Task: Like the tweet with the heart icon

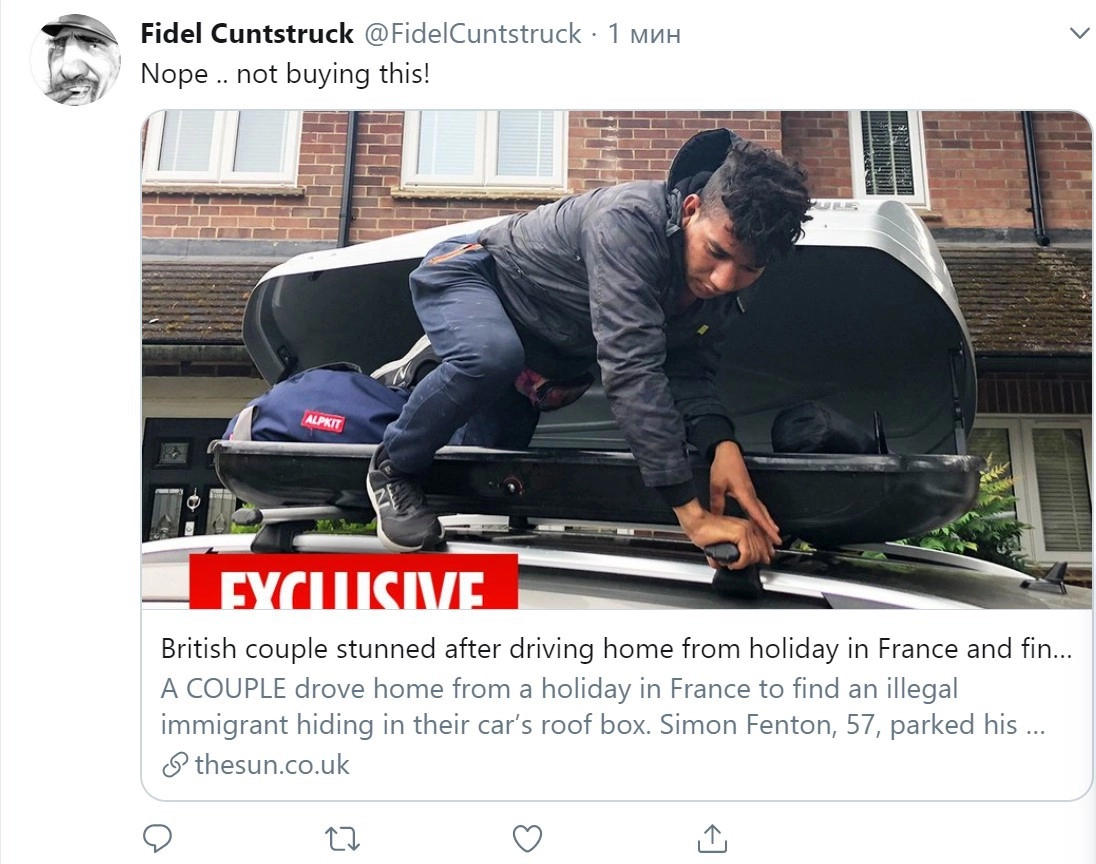Action: [x=527, y=837]
